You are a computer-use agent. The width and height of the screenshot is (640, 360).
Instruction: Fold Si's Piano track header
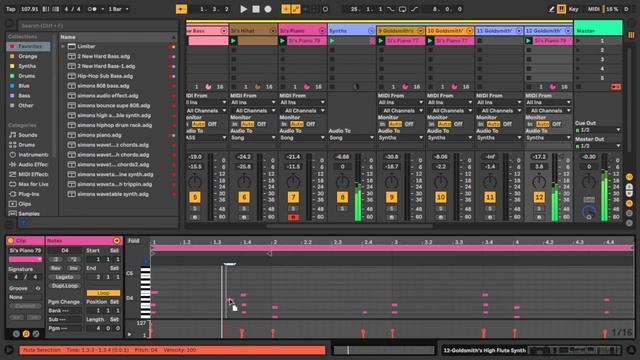[322, 31]
